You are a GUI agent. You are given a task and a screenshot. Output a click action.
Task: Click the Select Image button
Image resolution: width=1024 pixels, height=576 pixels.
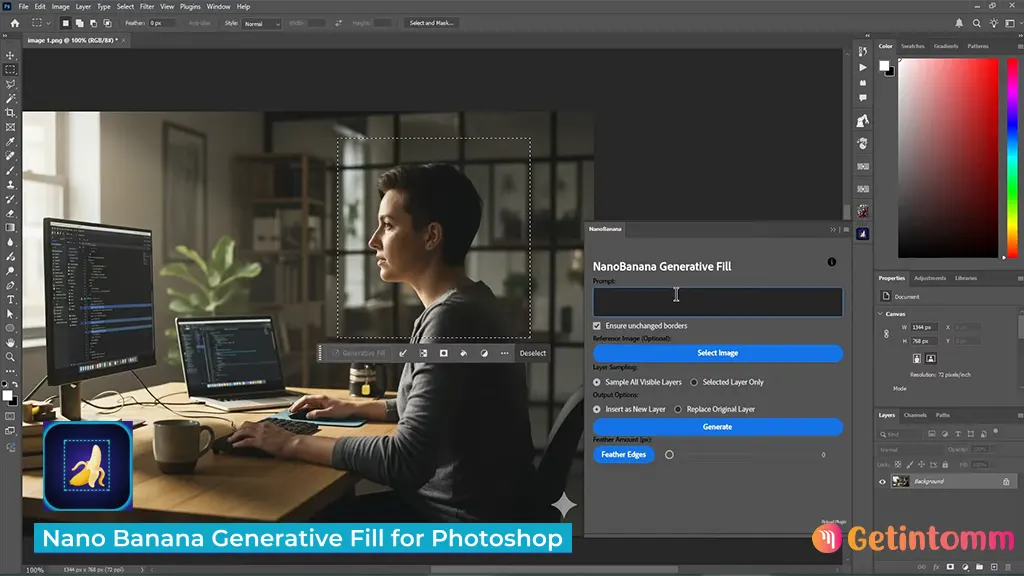point(718,353)
